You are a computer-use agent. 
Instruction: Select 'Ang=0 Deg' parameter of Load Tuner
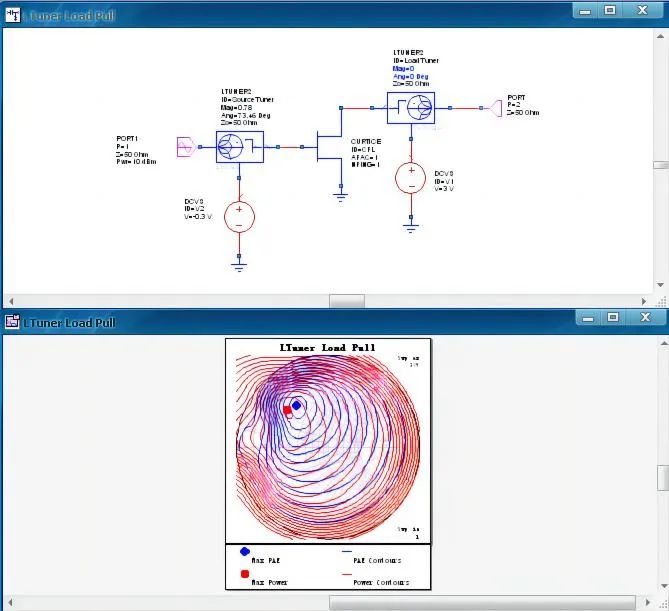coord(410,76)
